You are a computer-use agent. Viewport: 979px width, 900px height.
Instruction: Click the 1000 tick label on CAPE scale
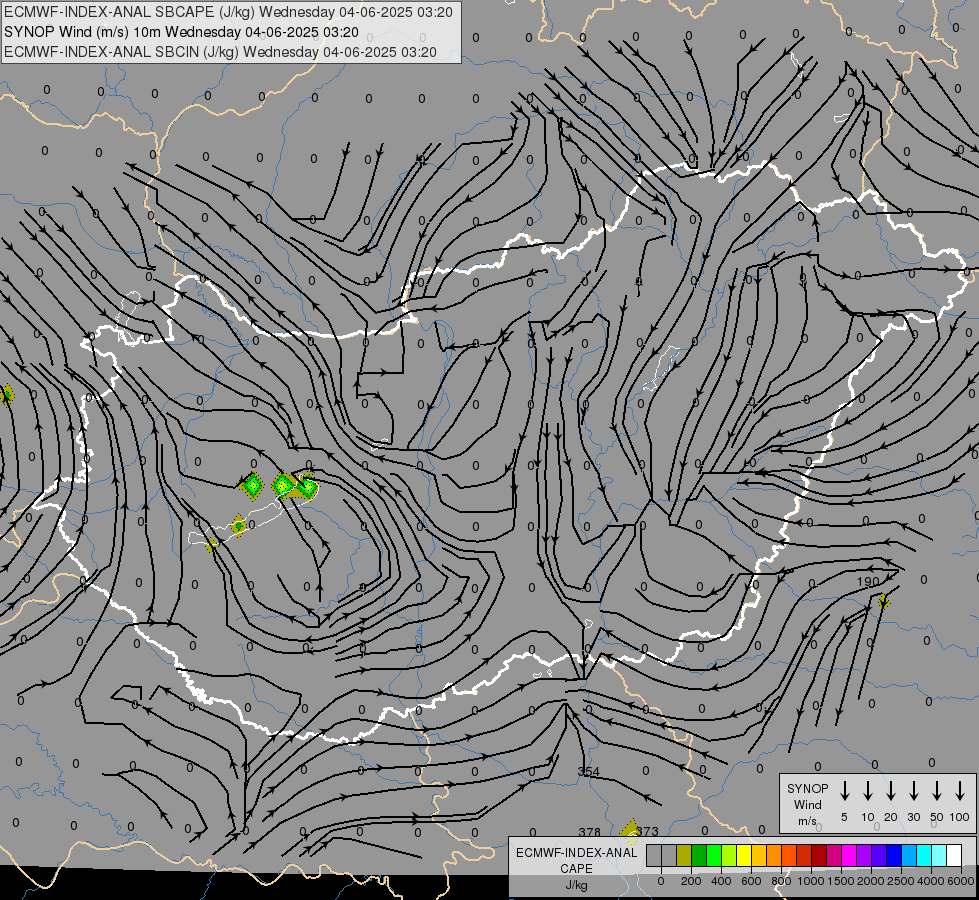click(811, 881)
